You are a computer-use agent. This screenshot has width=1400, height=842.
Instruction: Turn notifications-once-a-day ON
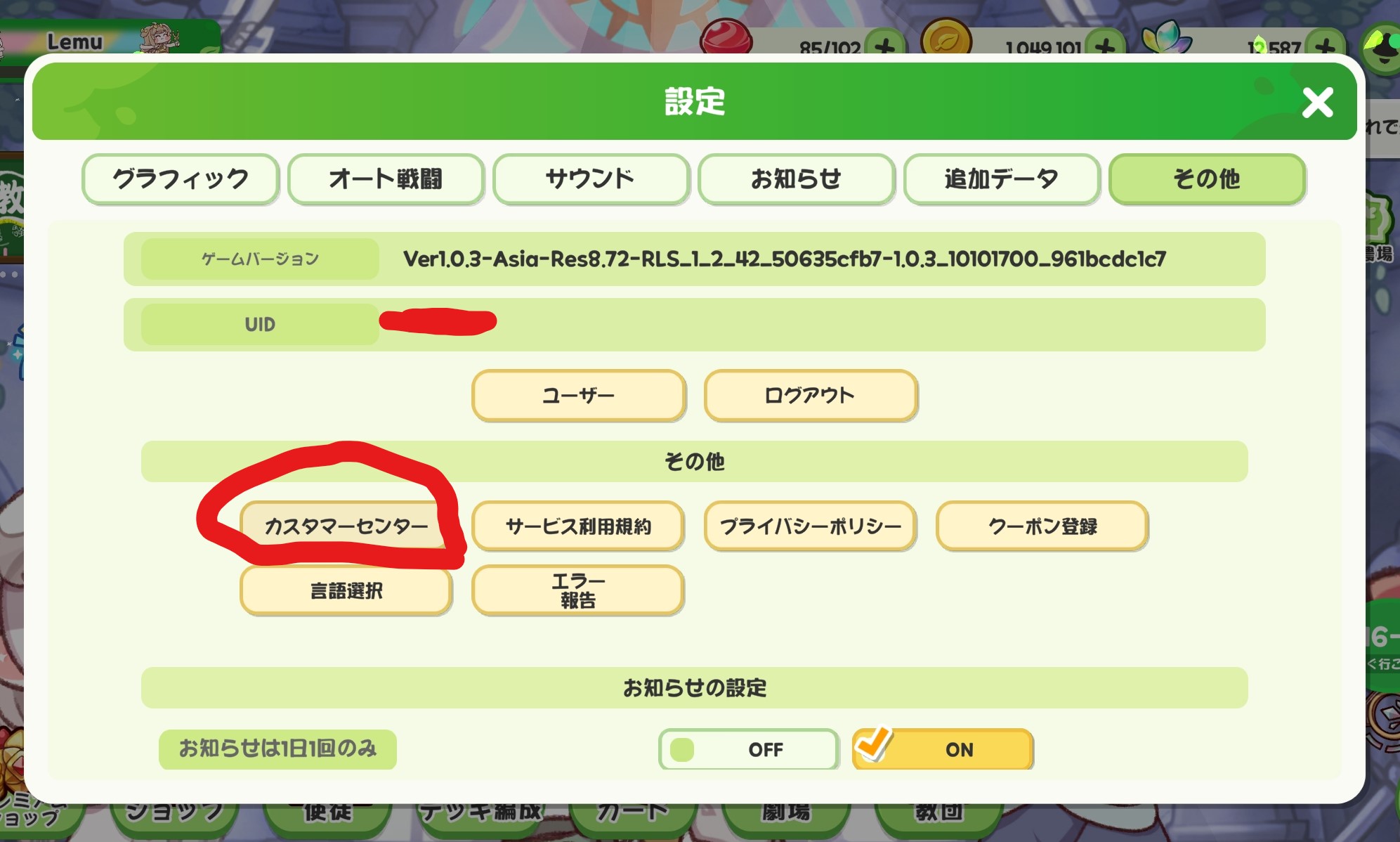943,749
